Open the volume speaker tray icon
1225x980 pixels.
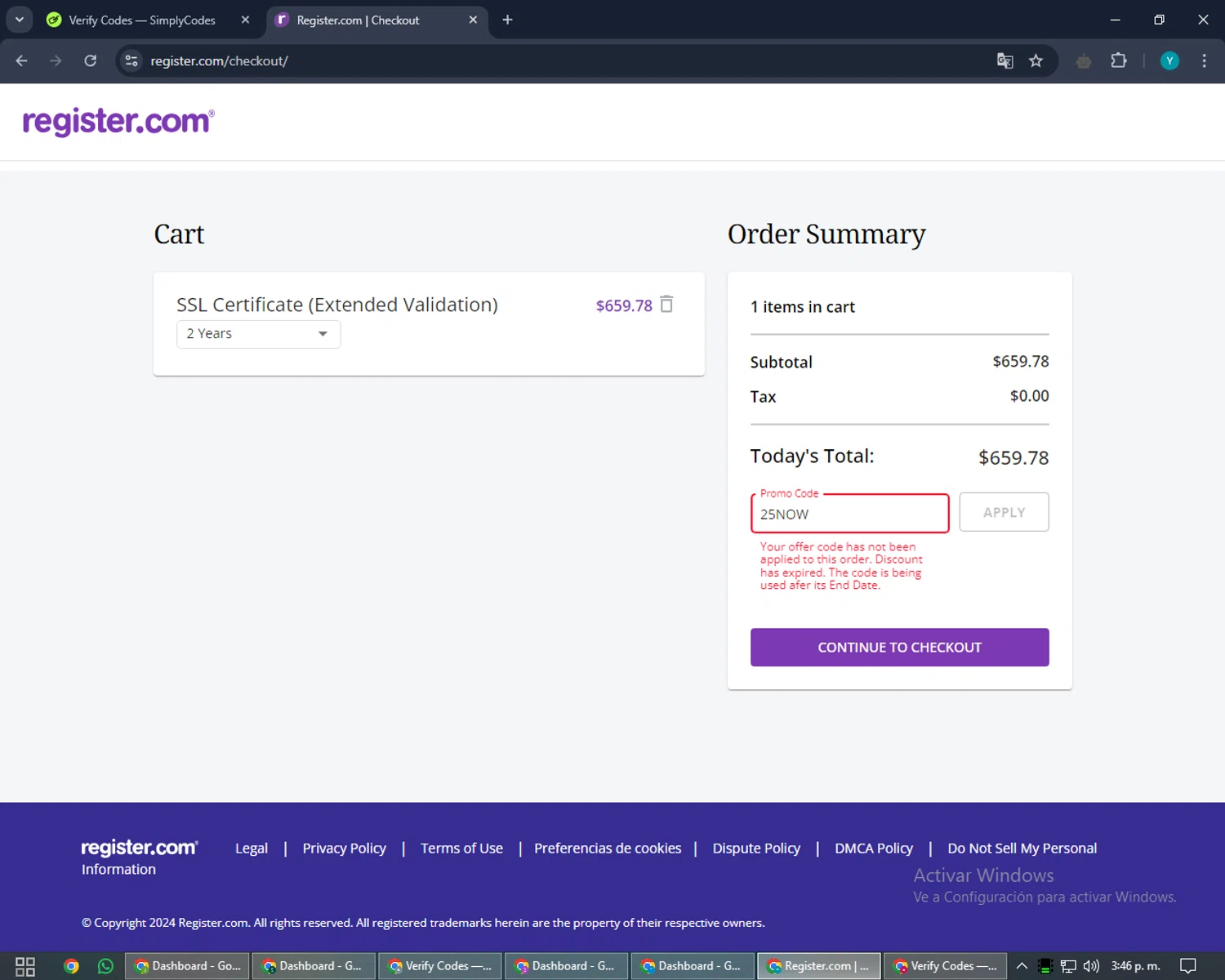(1091, 966)
